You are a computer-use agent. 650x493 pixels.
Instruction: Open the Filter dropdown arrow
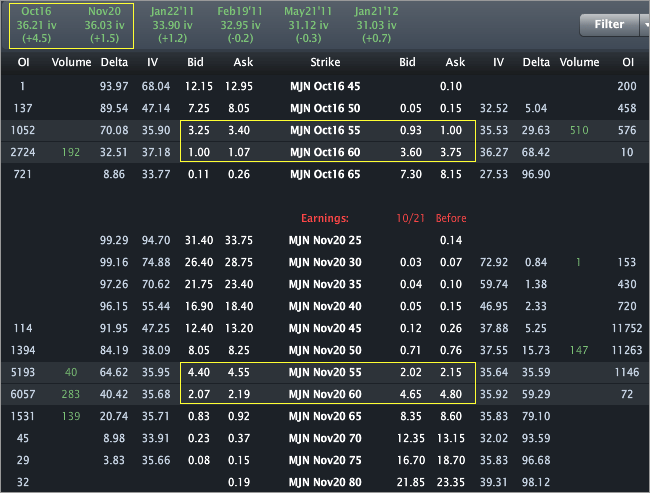click(x=645, y=24)
